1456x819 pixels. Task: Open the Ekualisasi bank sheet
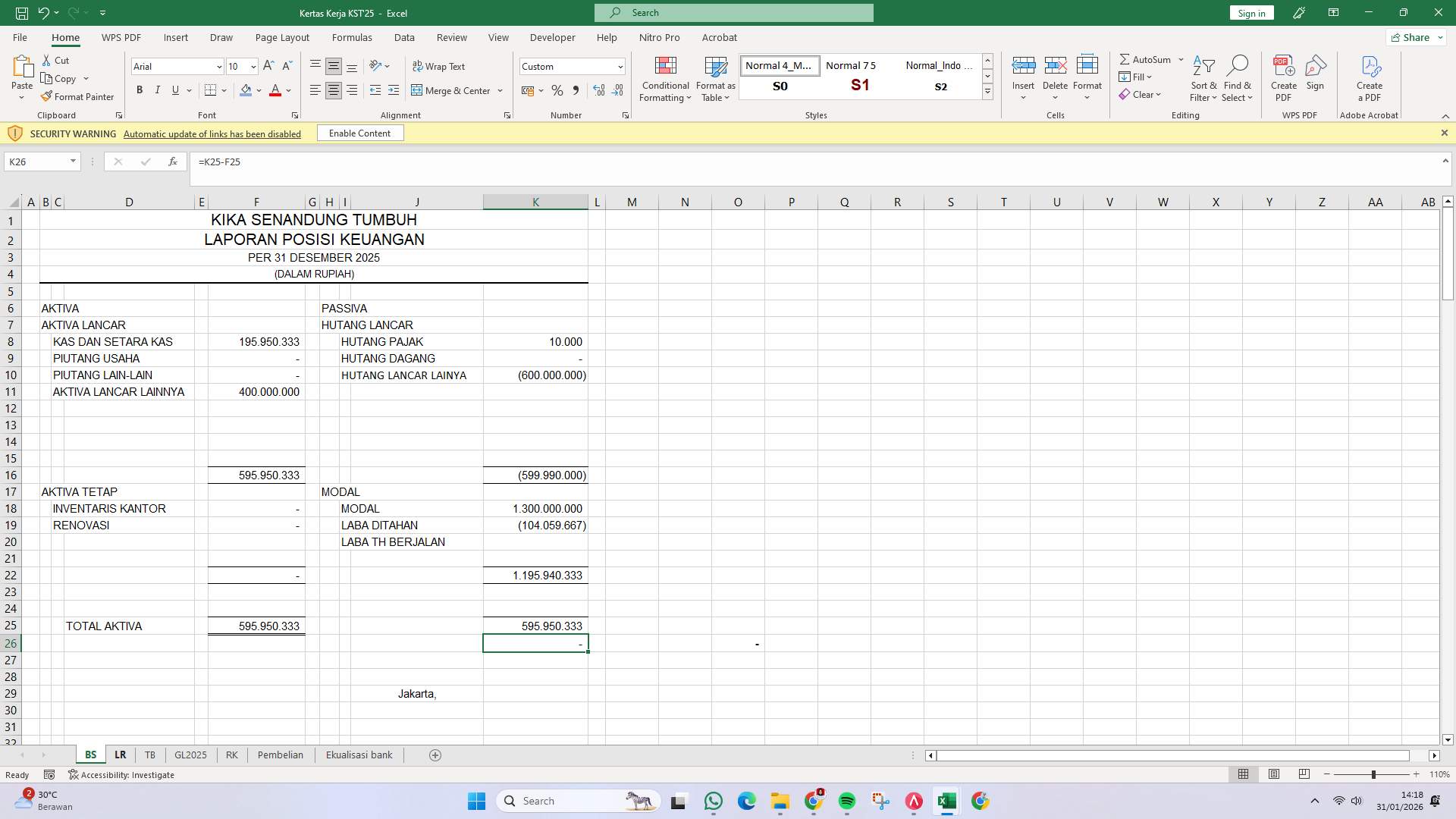click(x=359, y=755)
